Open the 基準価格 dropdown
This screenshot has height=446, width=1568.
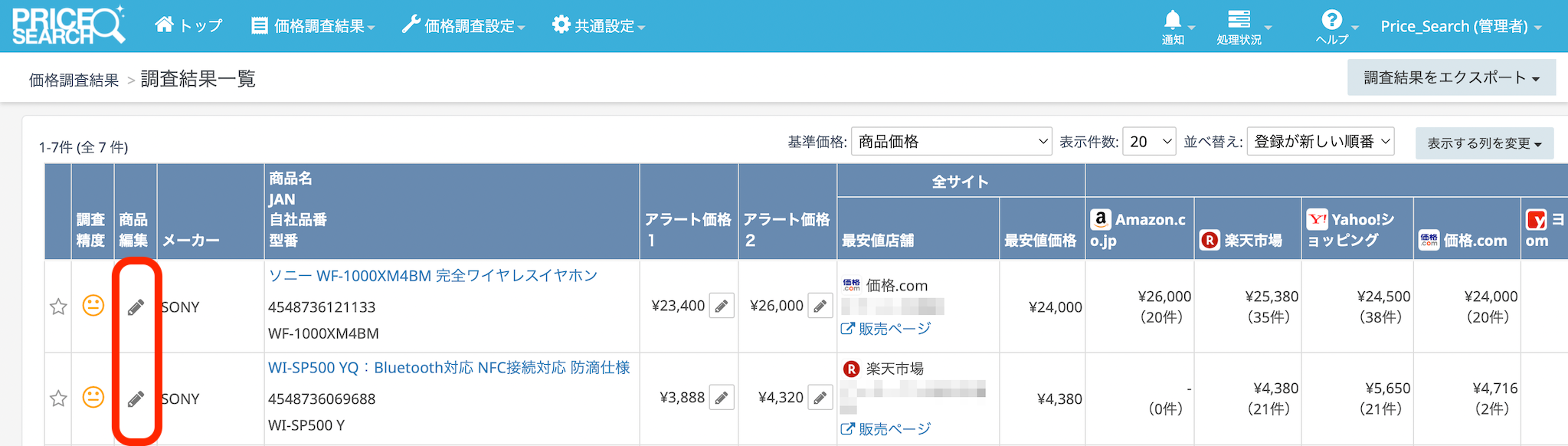point(951,142)
